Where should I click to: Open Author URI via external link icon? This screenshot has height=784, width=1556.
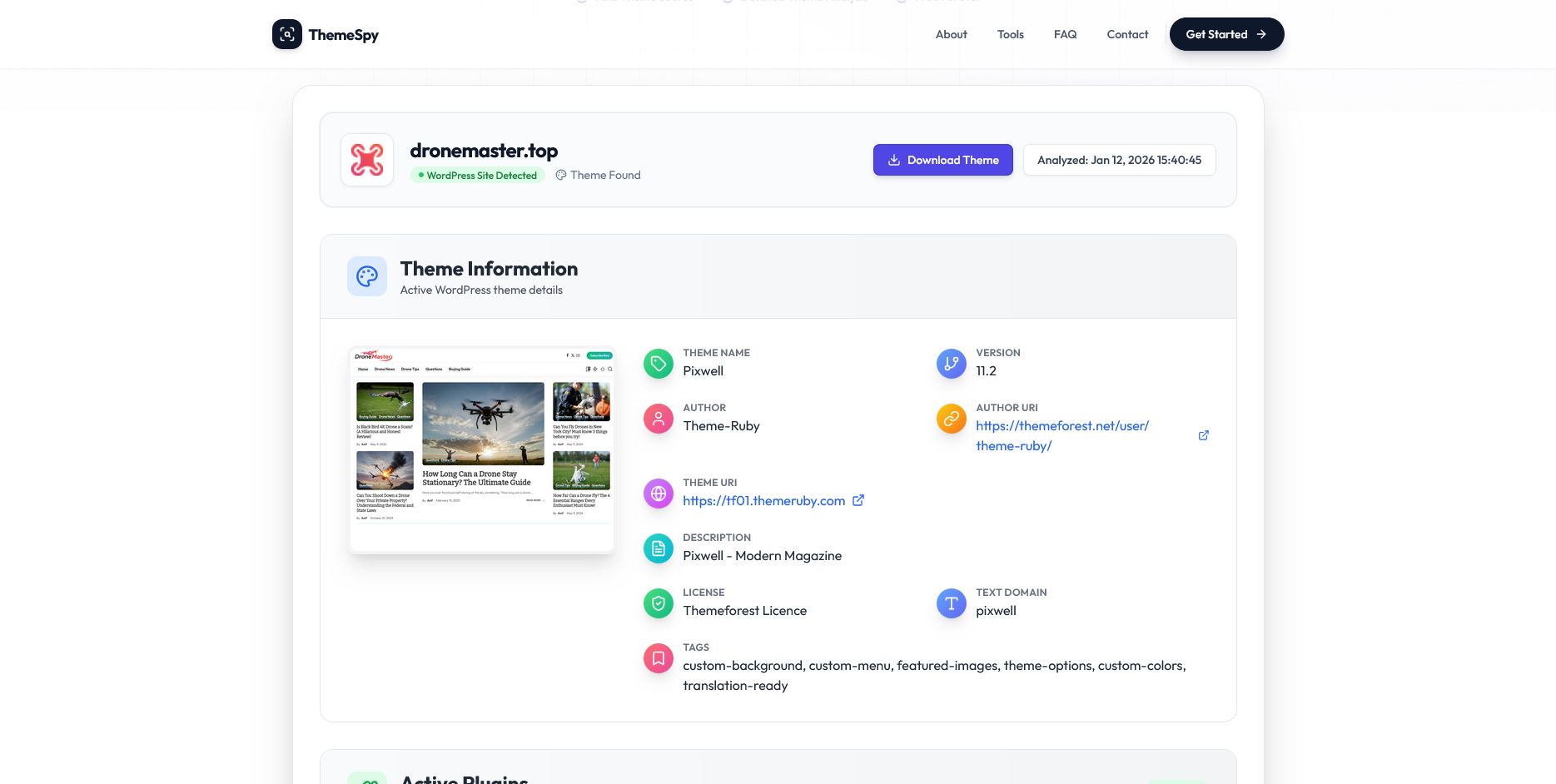(x=1204, y=435)
